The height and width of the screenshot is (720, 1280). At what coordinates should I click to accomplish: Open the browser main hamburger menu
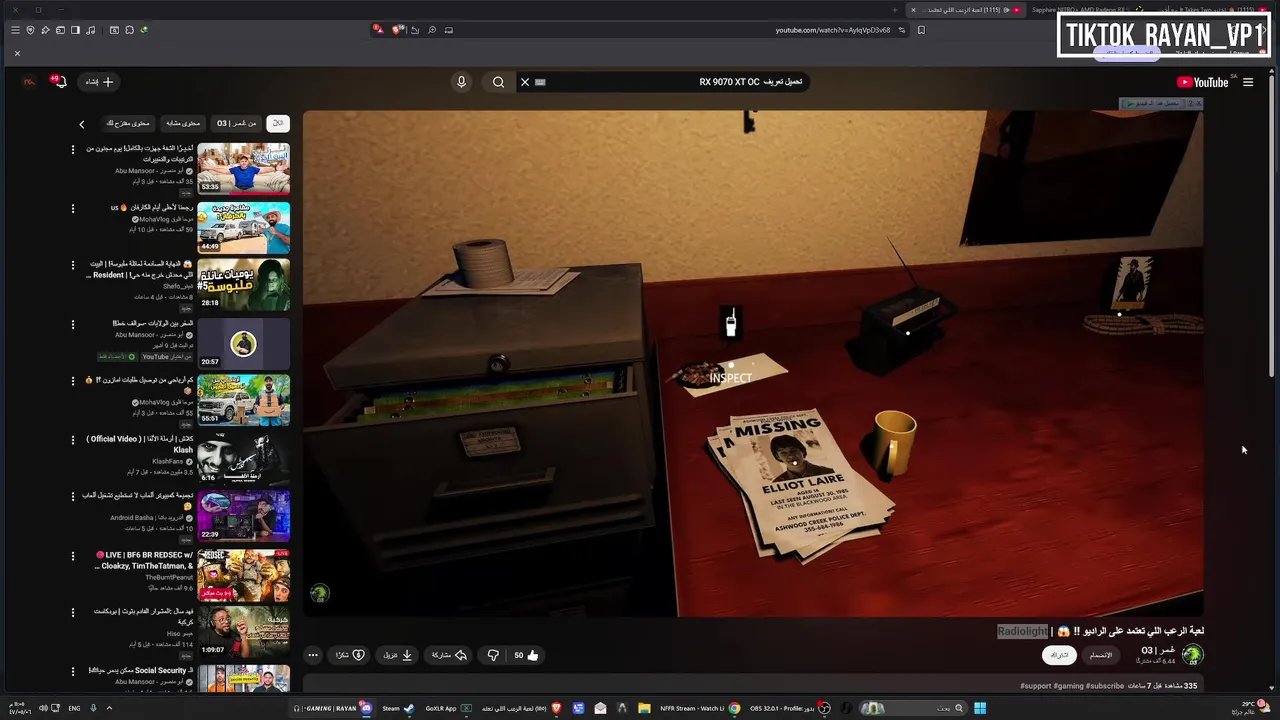point(15,30)
